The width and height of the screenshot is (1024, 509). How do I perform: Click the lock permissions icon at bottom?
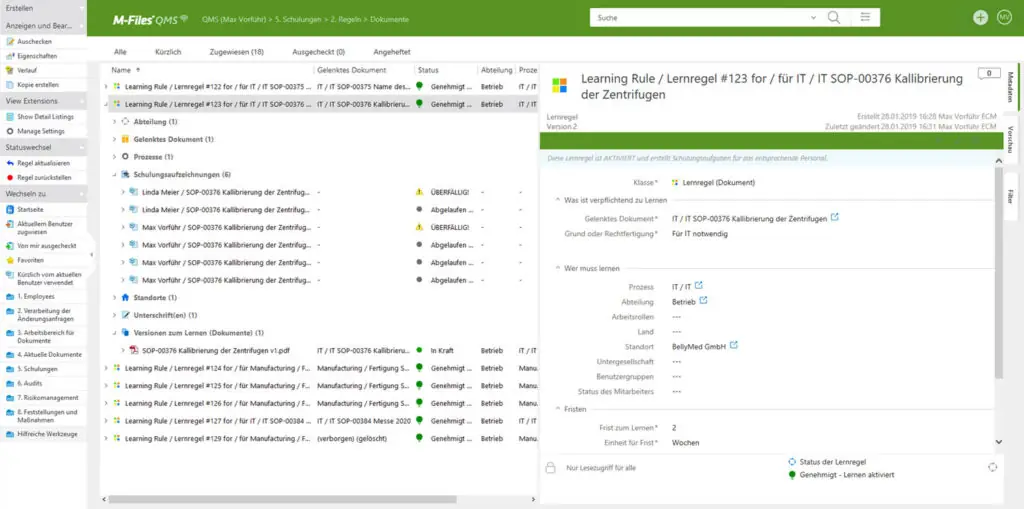pyautogui.click(x=551, y=468)
